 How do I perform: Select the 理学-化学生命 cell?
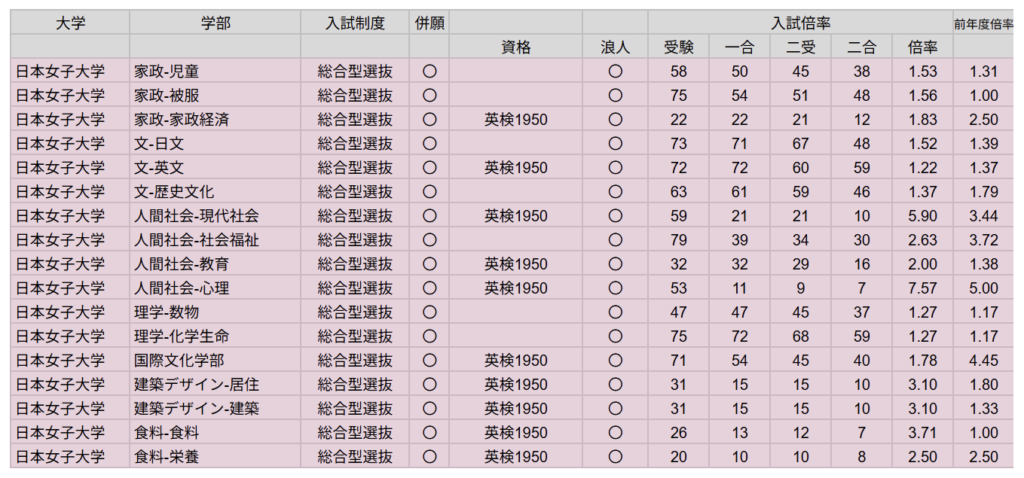(x=215, y=336)
